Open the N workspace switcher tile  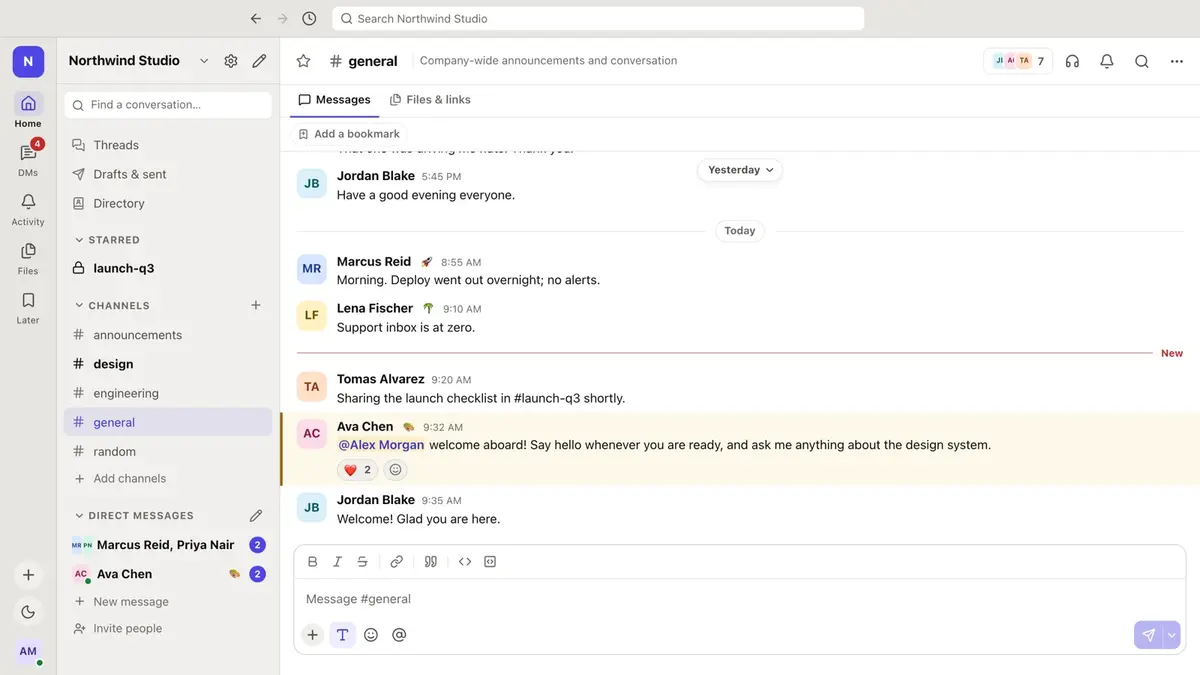coord(28,61)
